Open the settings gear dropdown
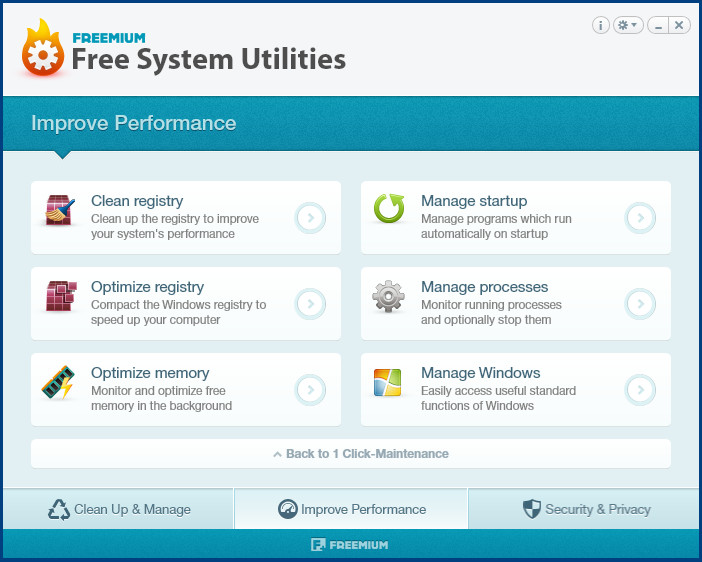The image size is (702, 562). tap(628, 25)
